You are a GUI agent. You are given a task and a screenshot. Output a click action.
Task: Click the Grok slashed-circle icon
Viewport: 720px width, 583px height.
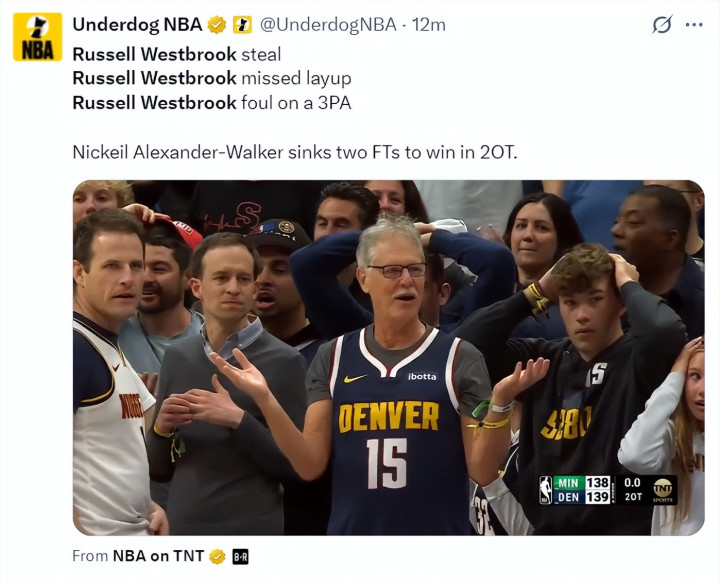pyautogui.click(x=662, y=25)
